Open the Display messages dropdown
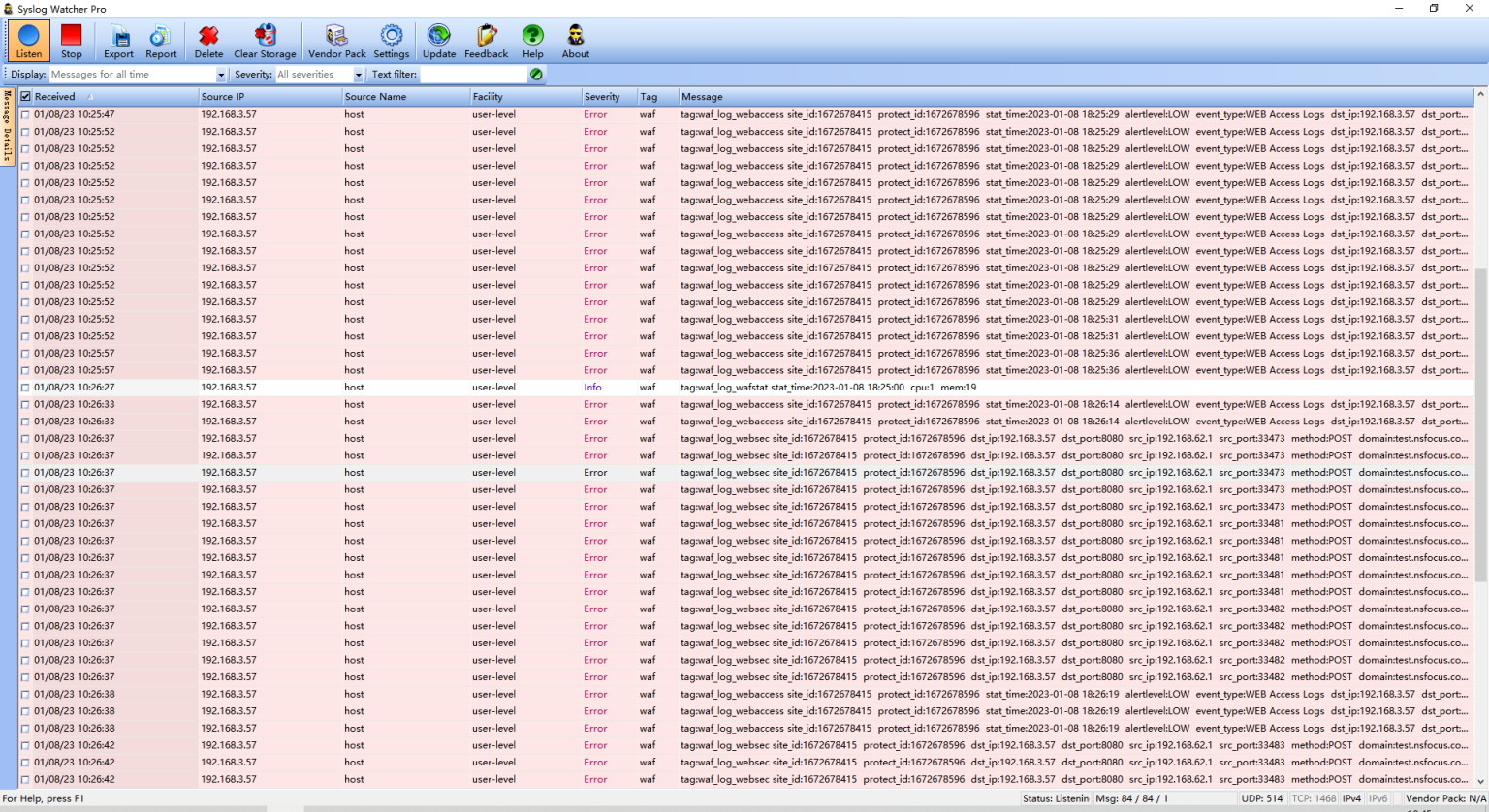This screenshot has height=812, width=1489. 136,74
